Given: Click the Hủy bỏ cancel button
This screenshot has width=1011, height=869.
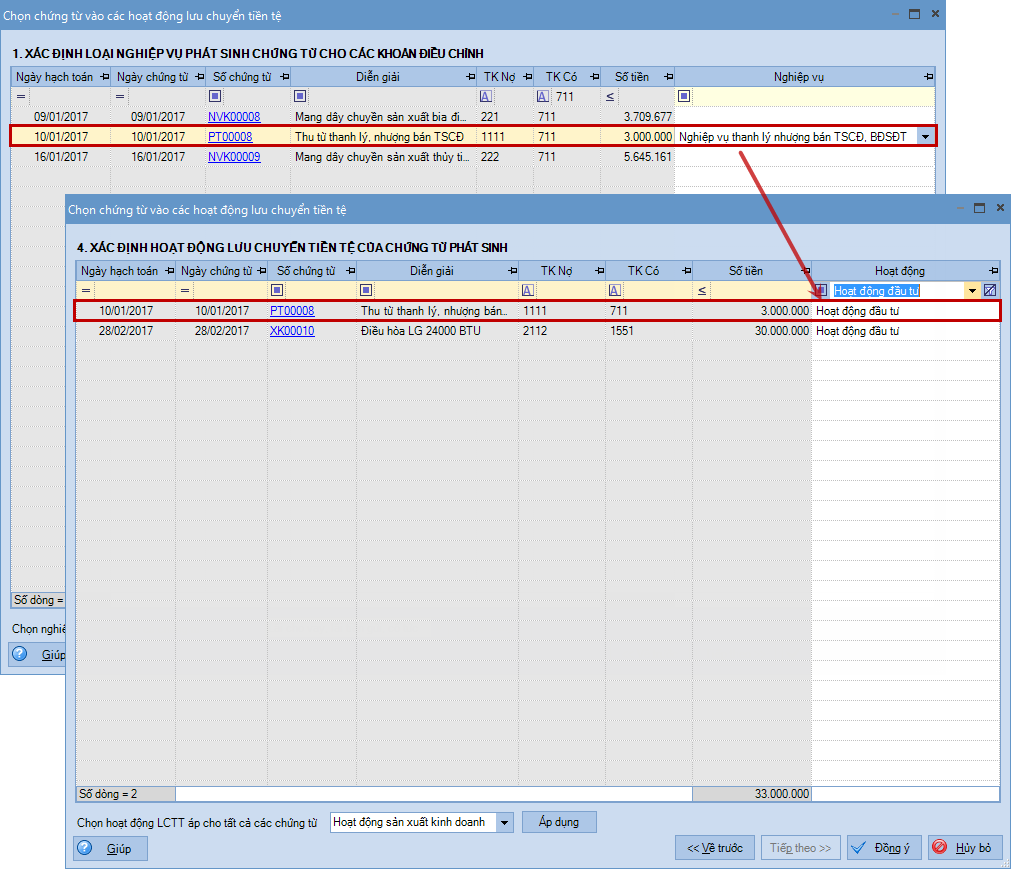Looking at the screenshot, I should coord(964,848).
